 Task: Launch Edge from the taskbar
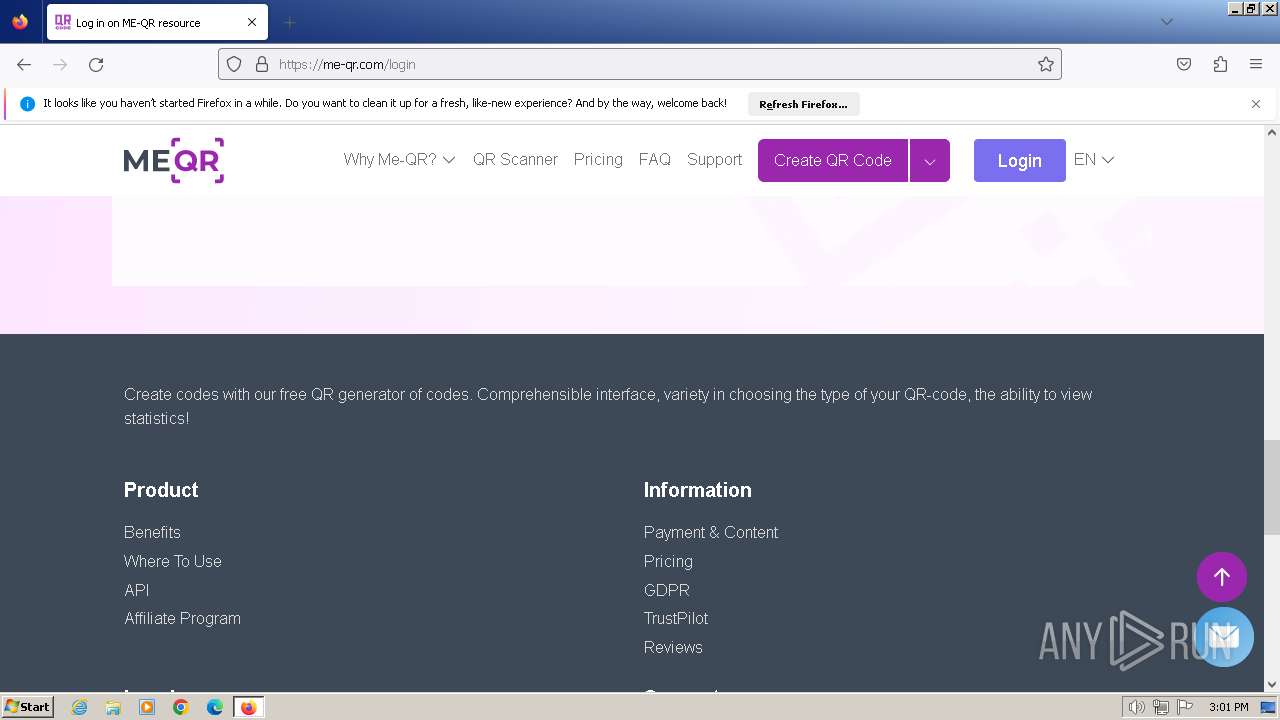[x=215, y=707]
